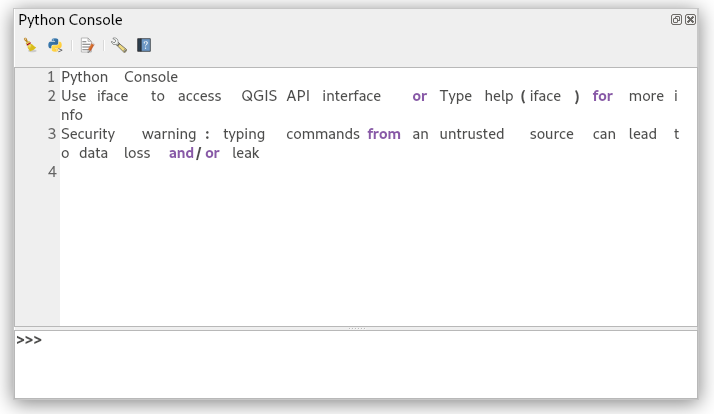Screen dimensions: 714x414
Task: Click line number 1 in the margin
Action: (51, 77)
